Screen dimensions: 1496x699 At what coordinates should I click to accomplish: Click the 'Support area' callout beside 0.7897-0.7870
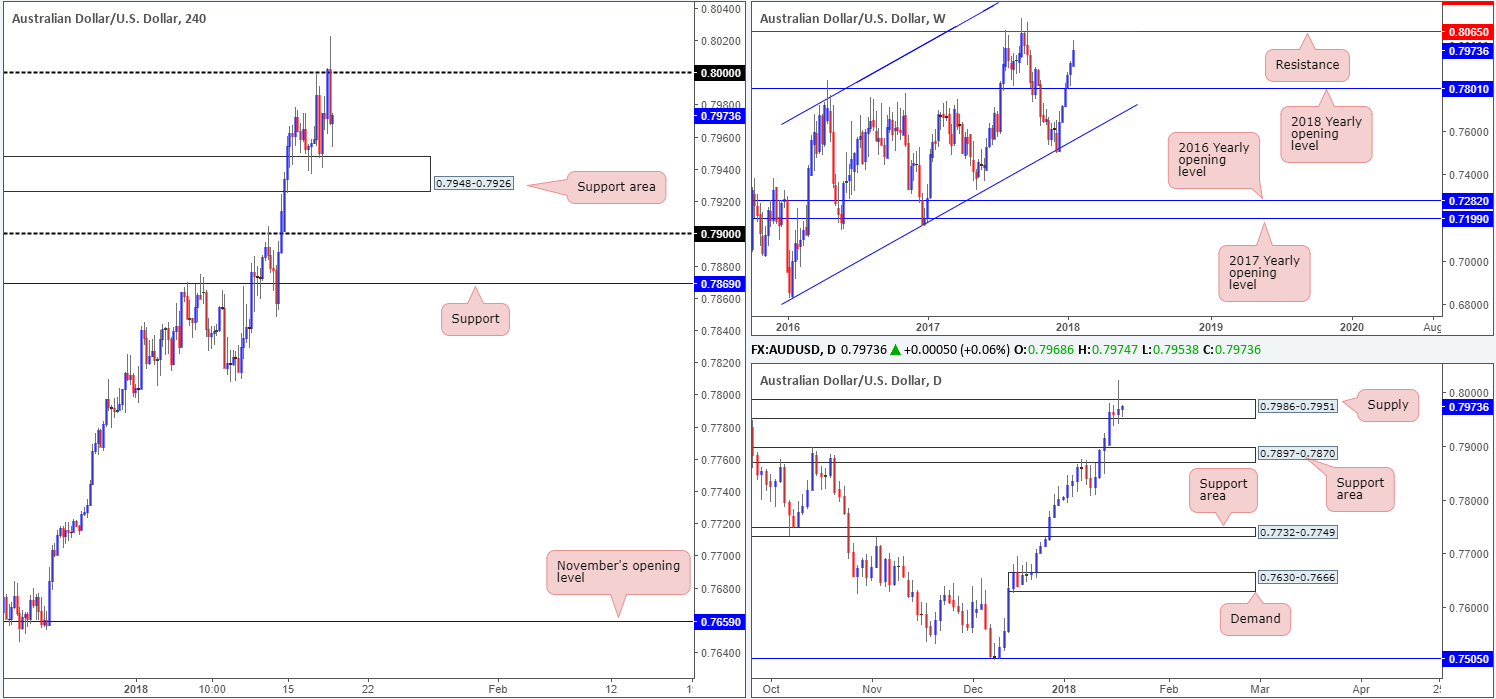coord(1360,490)
